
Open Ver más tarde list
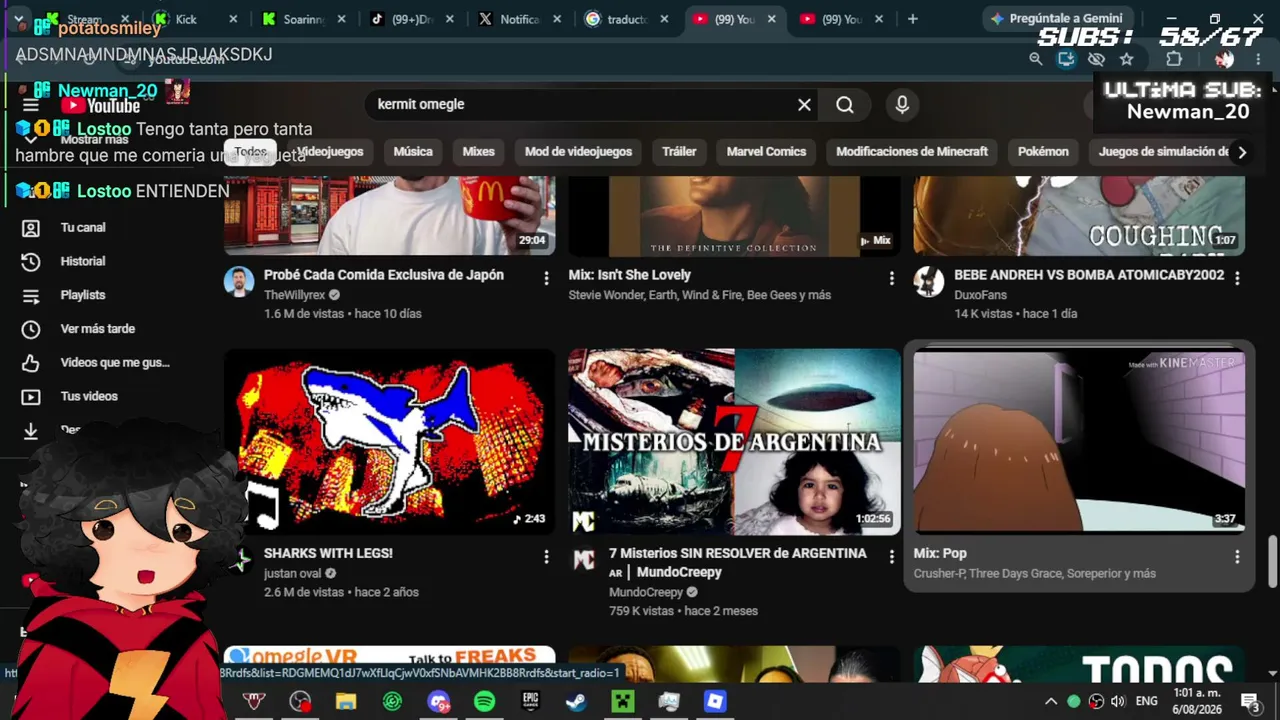click(x=97, y=329)
